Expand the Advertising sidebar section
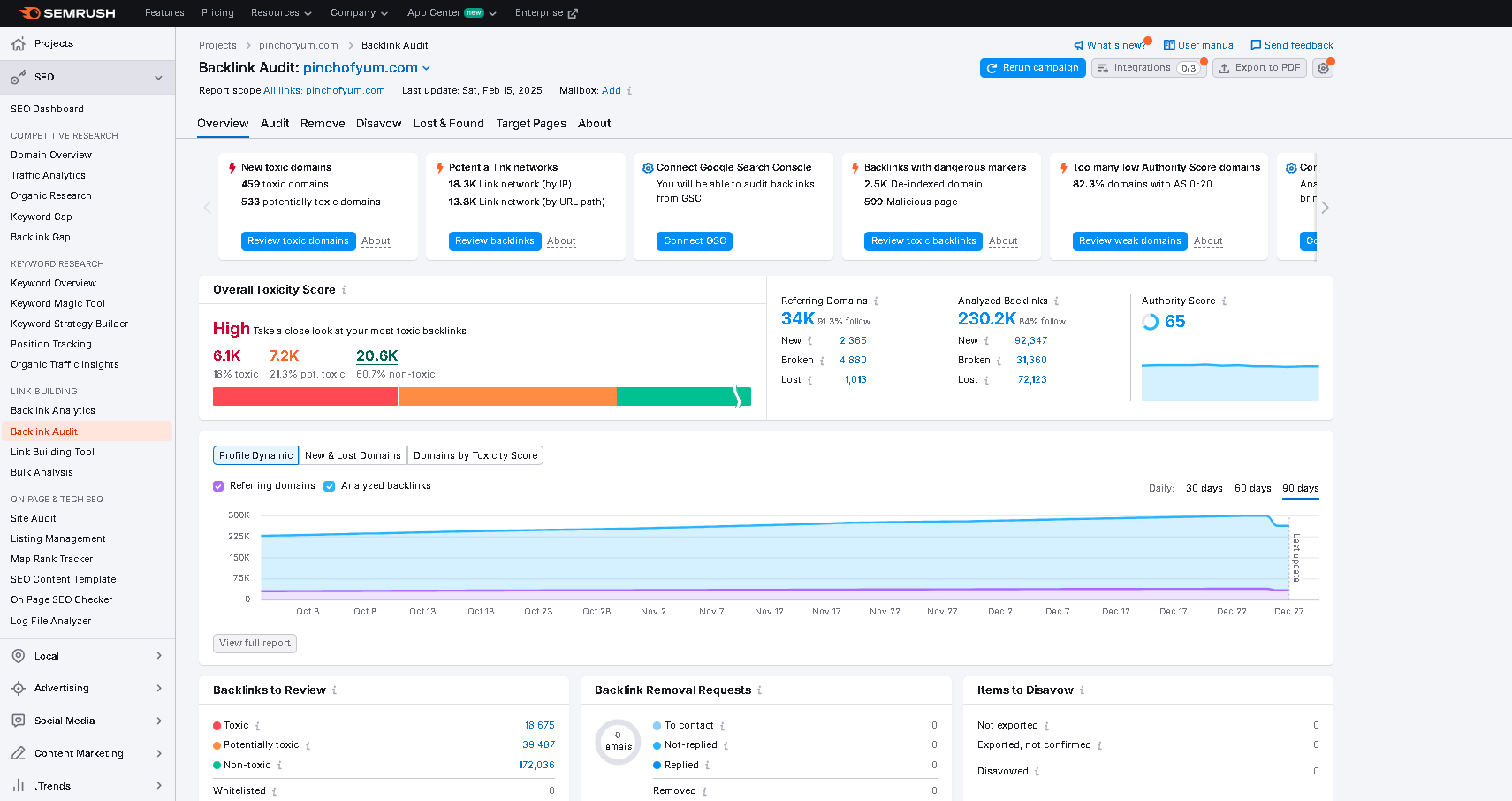The width and height of the screenshot is (1512, 801). [159, 689]
